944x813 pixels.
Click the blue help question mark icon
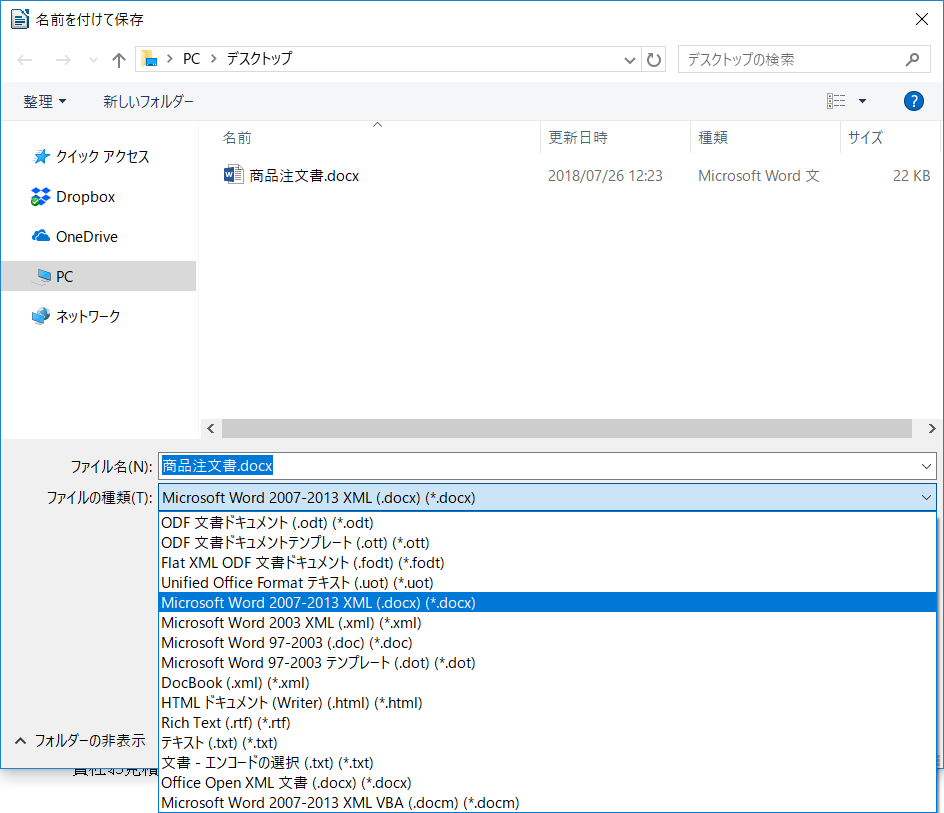click(913, 101)
